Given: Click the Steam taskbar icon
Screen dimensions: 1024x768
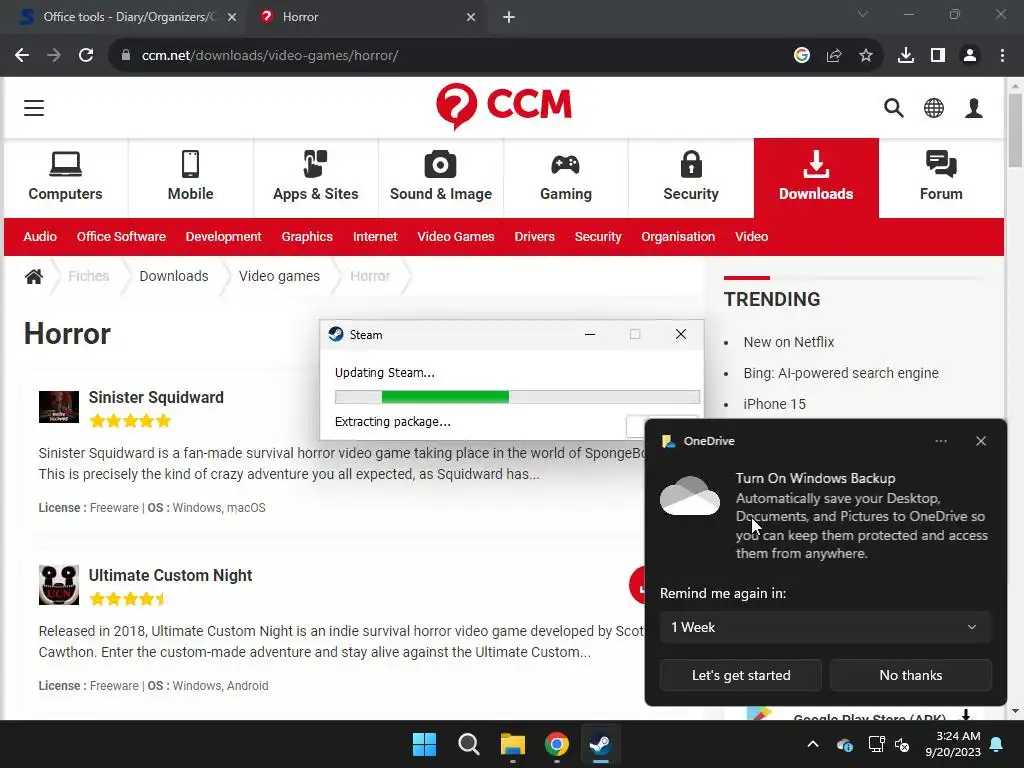Looking at the screenshot, I should (x=600, y=744).
